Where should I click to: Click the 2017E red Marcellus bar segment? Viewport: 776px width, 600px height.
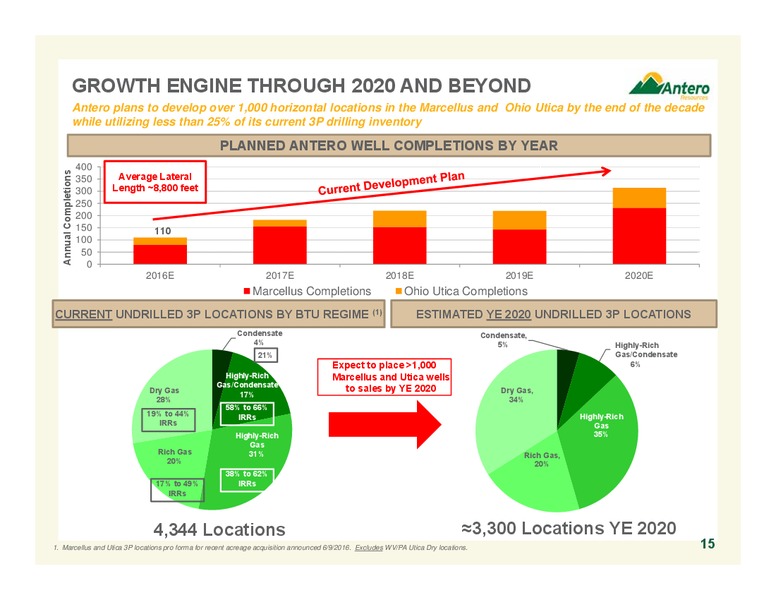[x=280, y=246]
